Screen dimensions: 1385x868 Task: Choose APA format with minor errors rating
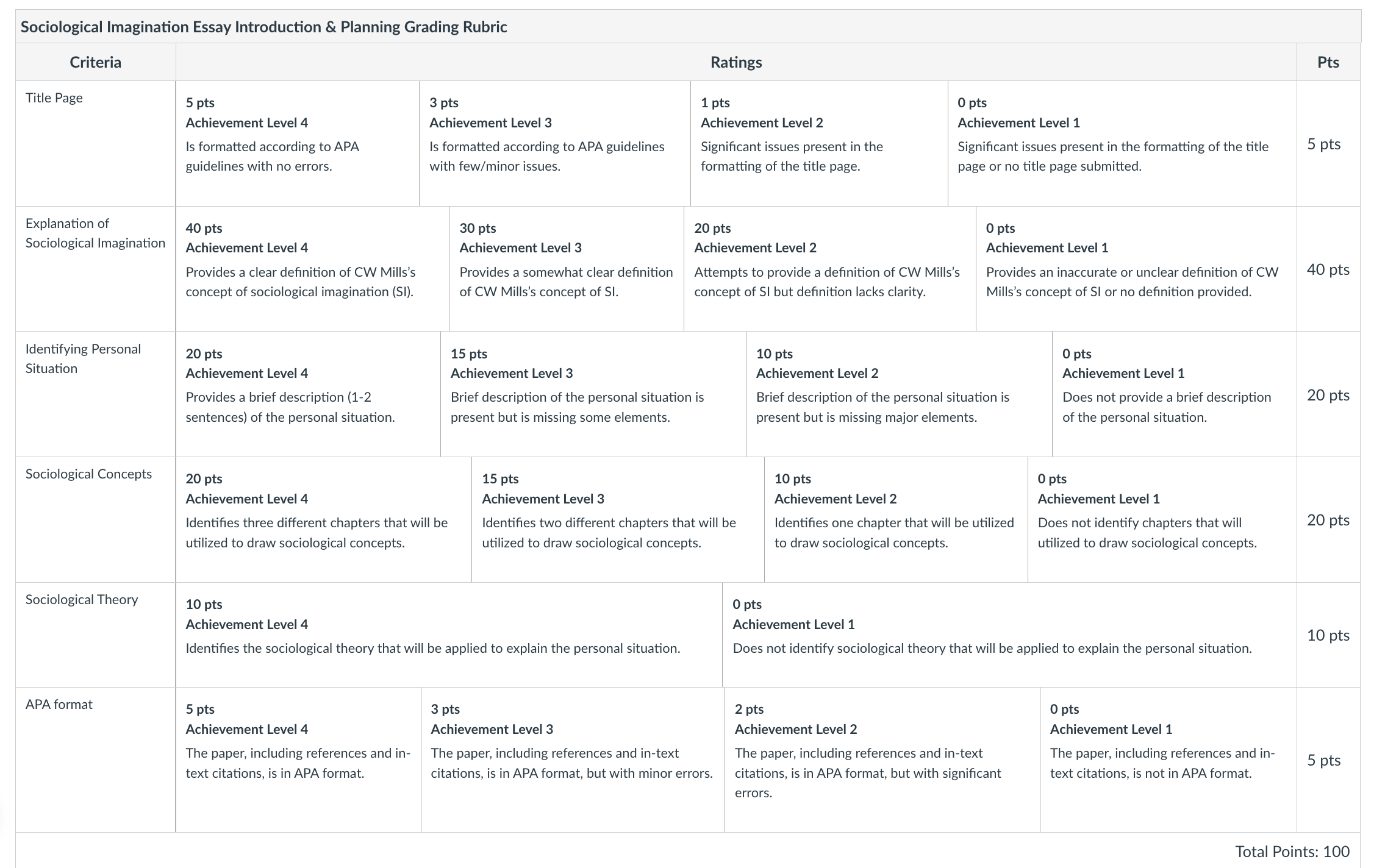(573, 760)
